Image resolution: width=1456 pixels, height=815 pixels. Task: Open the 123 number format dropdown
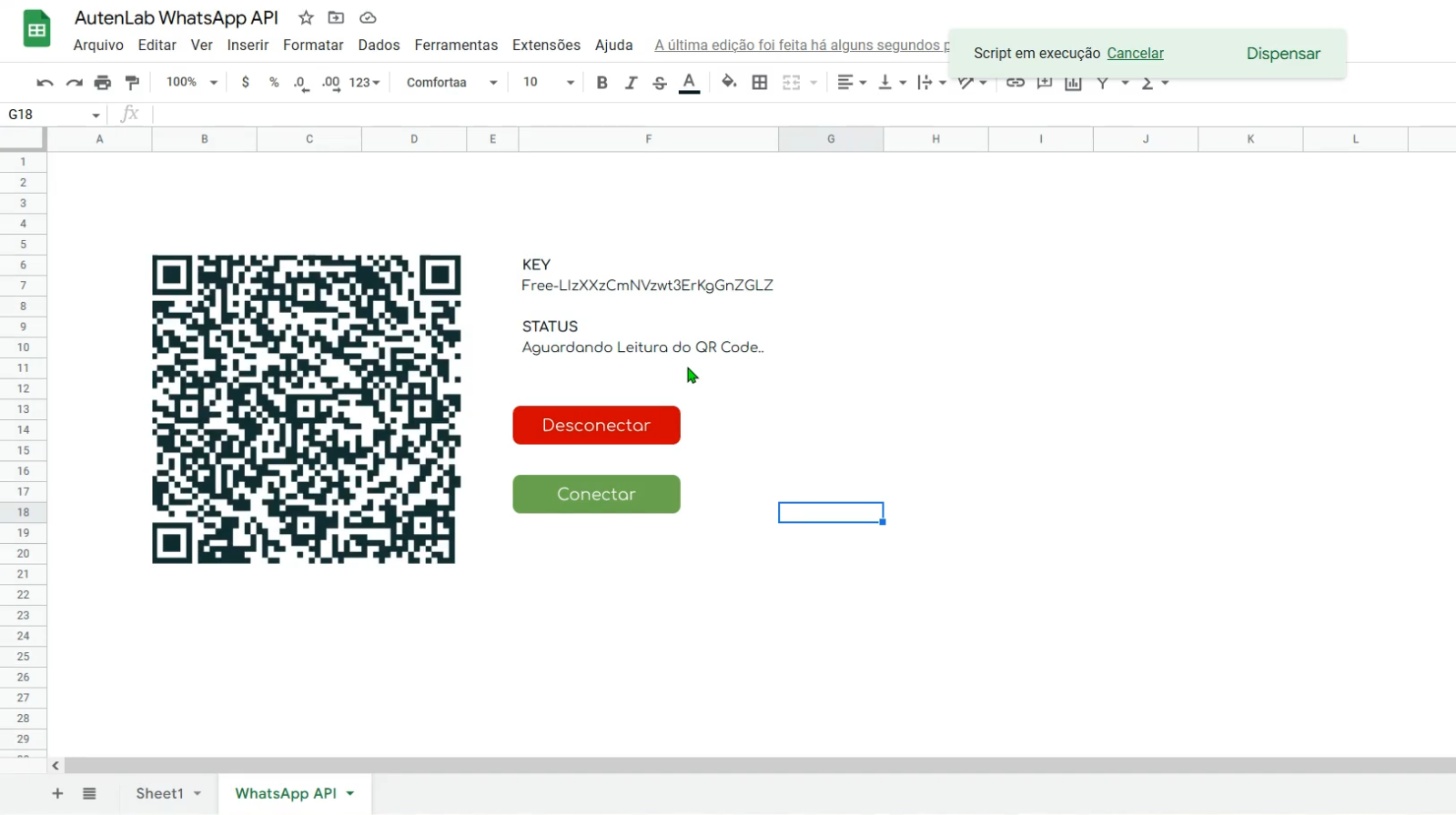(x=364, y=83)
